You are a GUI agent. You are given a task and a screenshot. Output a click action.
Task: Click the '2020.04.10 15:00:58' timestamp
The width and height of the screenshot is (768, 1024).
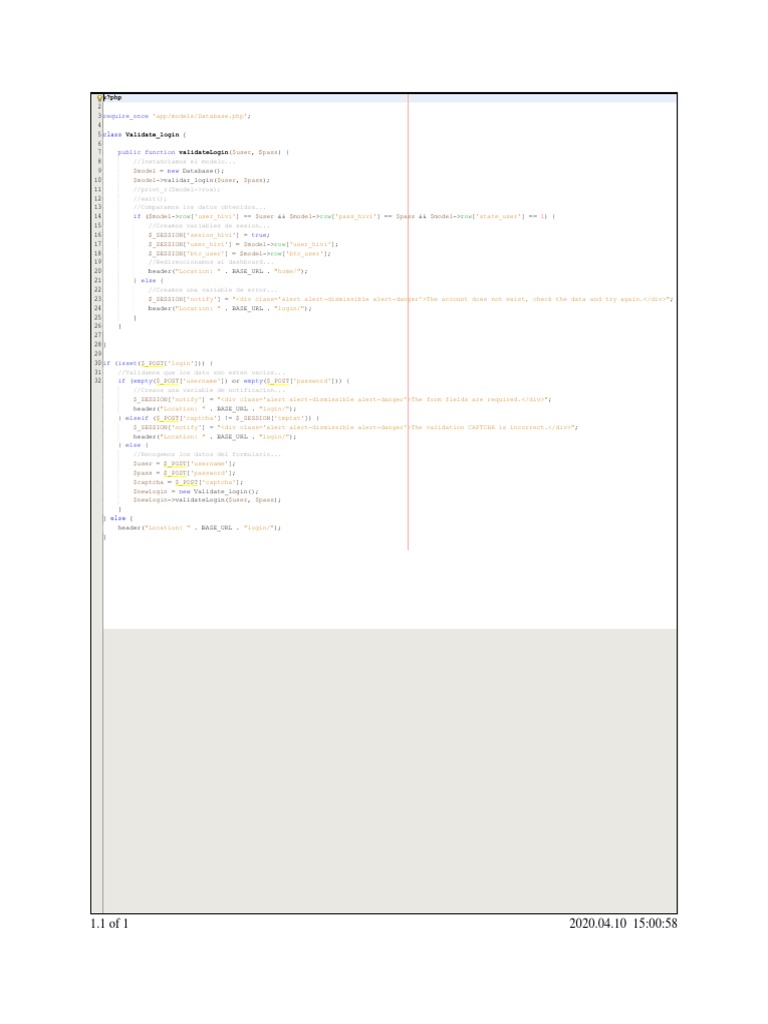[x=623, y=923]
